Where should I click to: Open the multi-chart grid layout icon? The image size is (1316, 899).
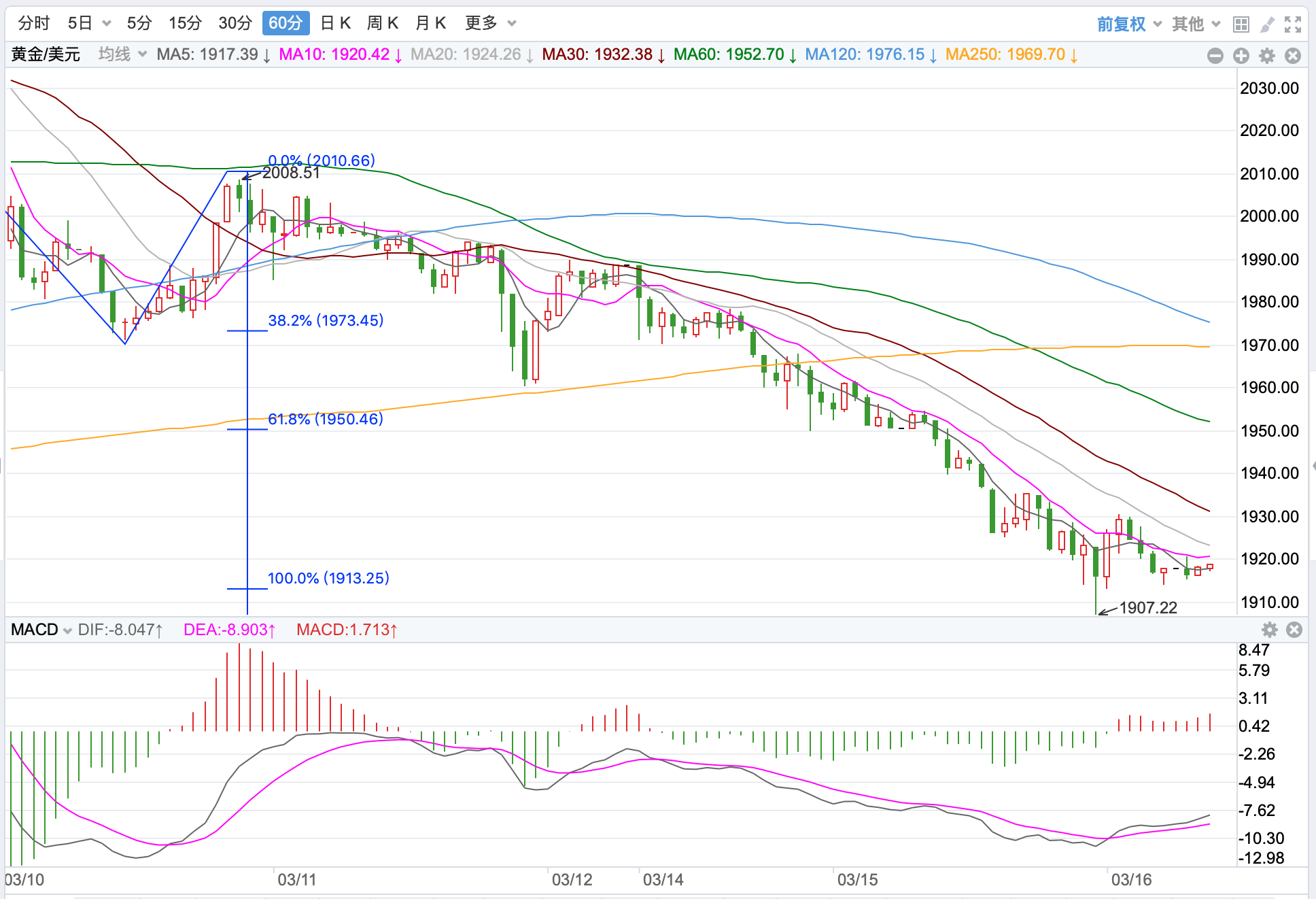coord(1241,24)
